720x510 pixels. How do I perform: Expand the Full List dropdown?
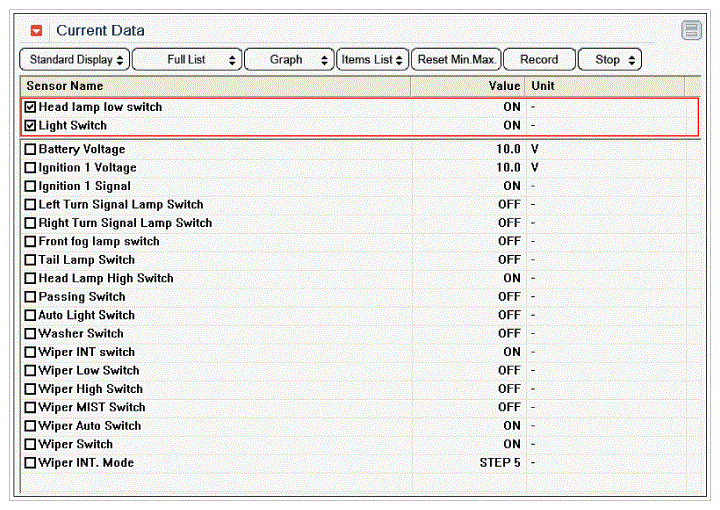(x=187, y=60)
